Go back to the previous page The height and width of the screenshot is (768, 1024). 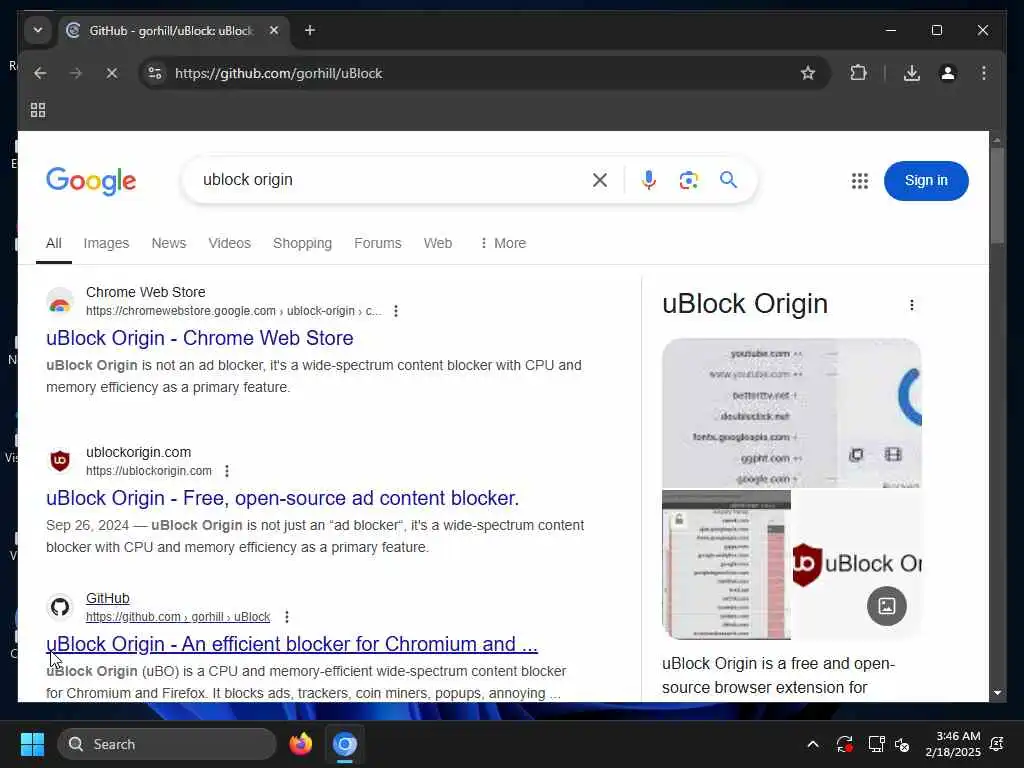(x=40, y=73)
